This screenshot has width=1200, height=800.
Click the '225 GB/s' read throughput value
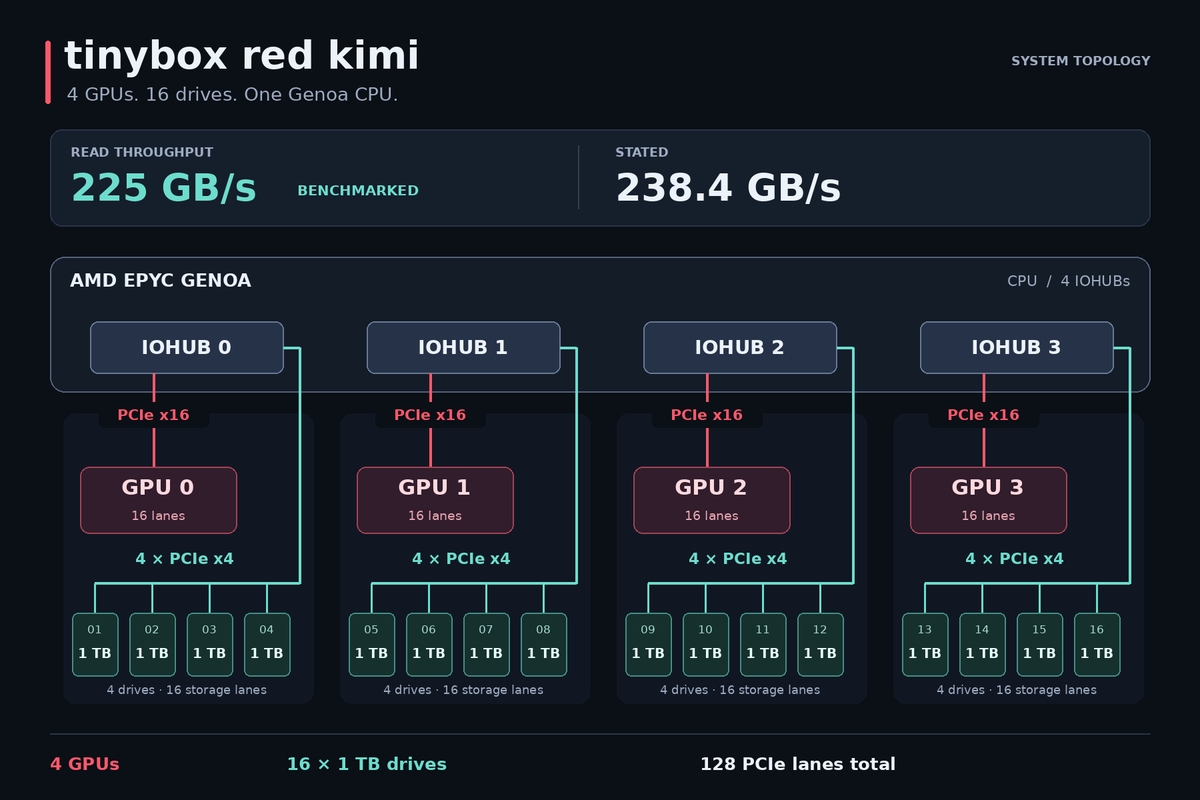coord(164,188)
